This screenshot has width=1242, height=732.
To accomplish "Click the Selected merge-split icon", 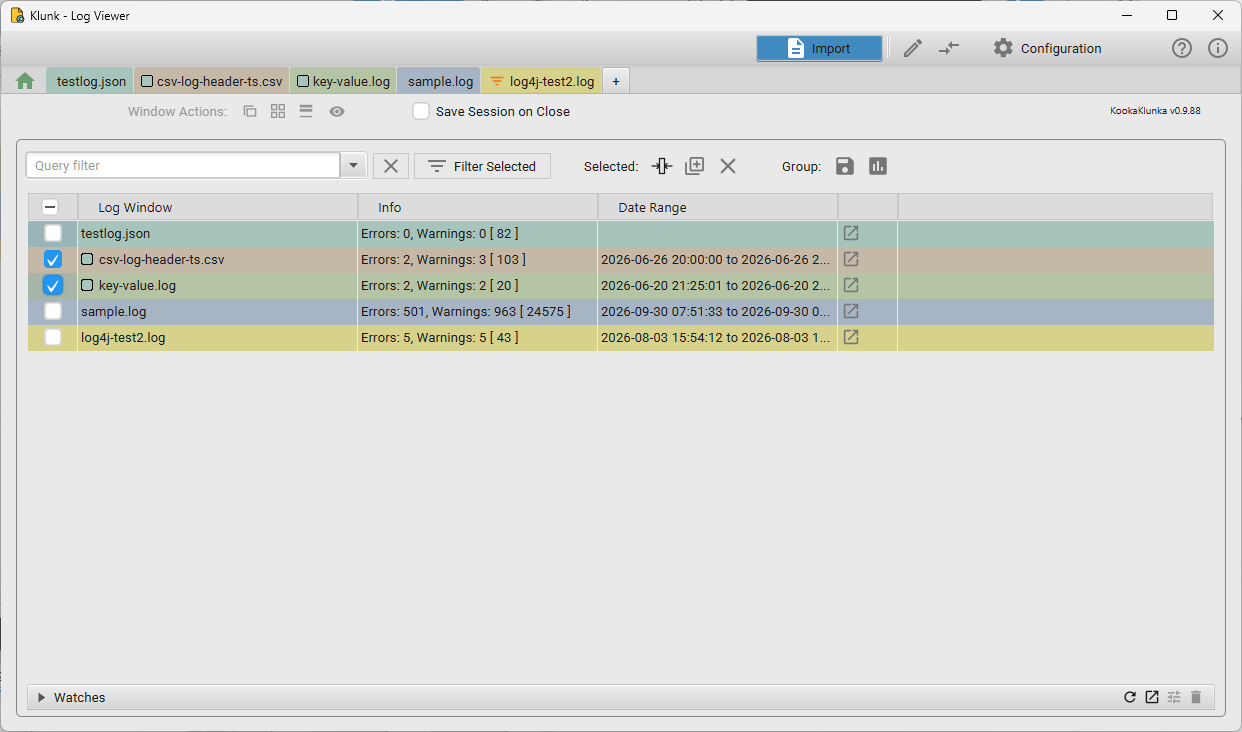I will tap(662, 166).
